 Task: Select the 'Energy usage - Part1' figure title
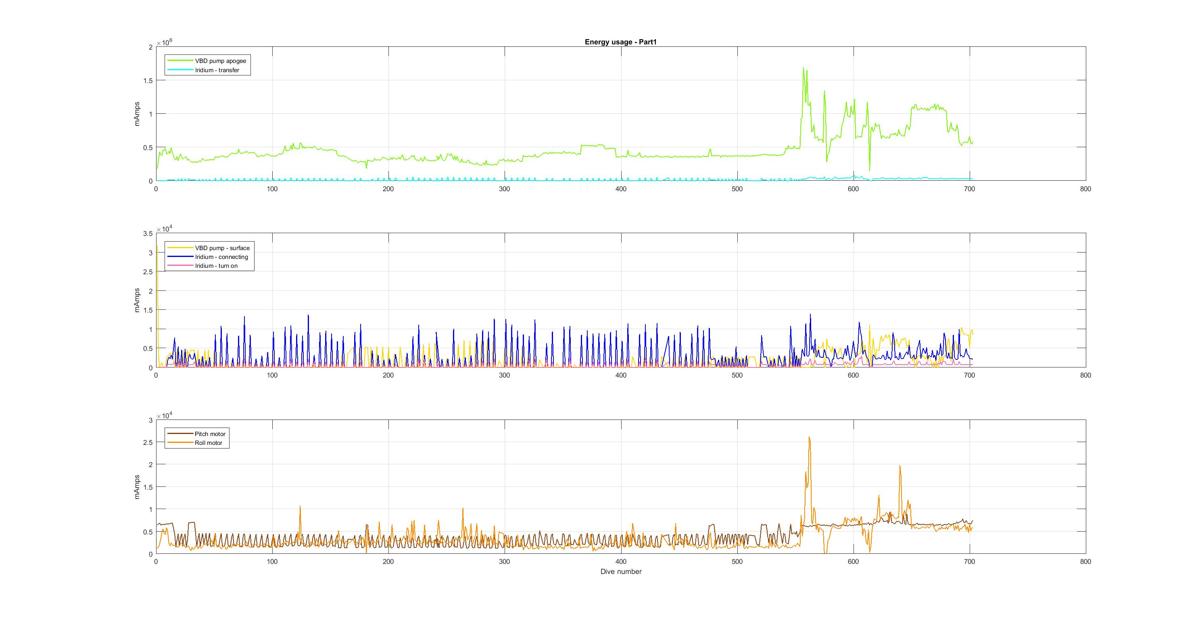[619, 42]
